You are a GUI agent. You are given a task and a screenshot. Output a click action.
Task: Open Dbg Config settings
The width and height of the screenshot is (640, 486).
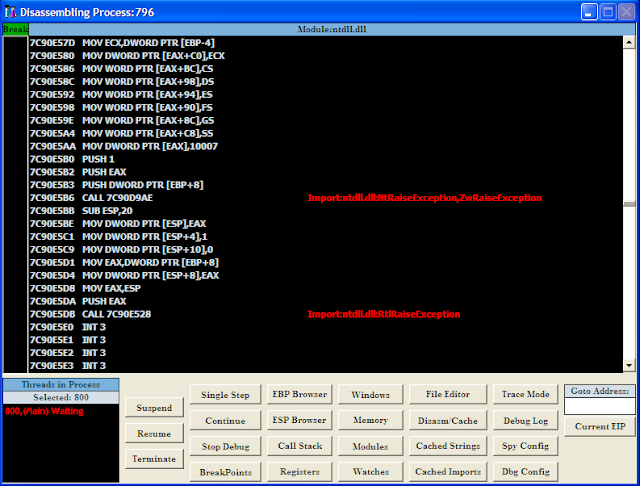[x=525, y=471]
